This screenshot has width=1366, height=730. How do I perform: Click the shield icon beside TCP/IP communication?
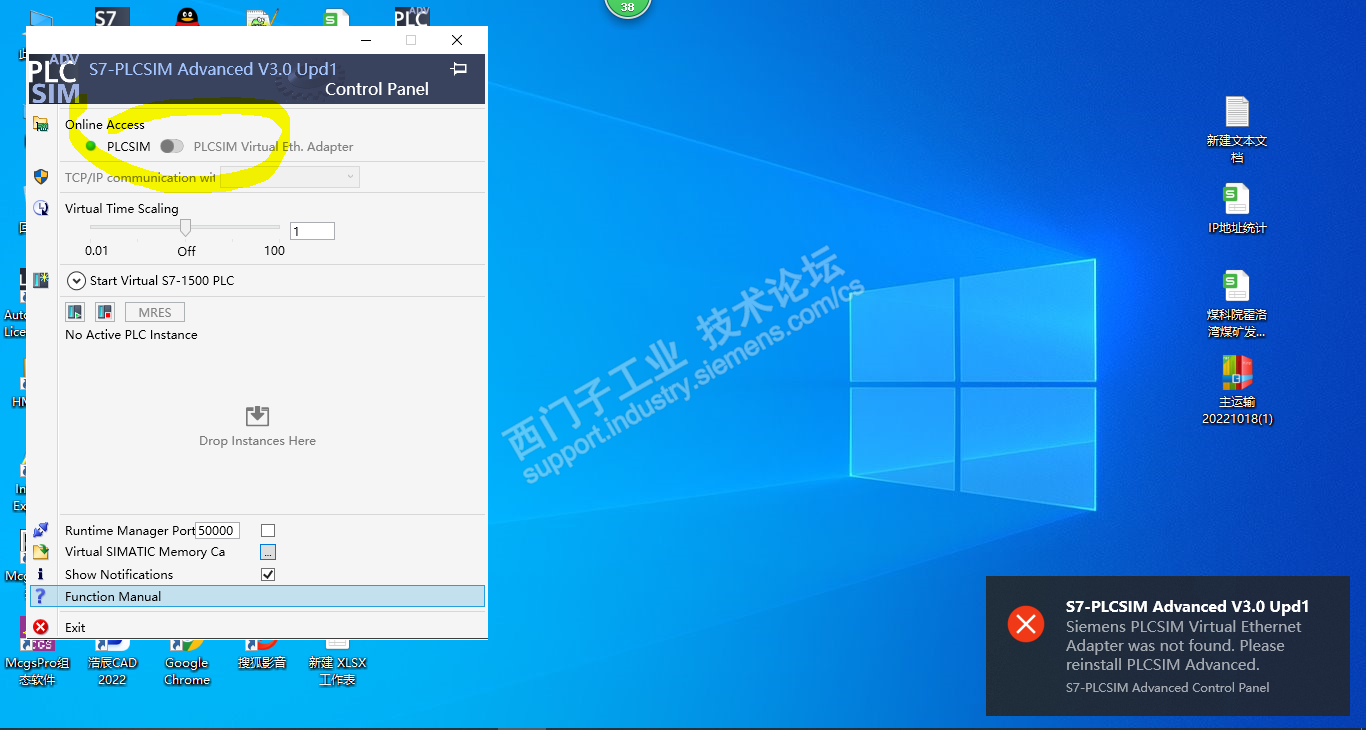coord(41,177)
